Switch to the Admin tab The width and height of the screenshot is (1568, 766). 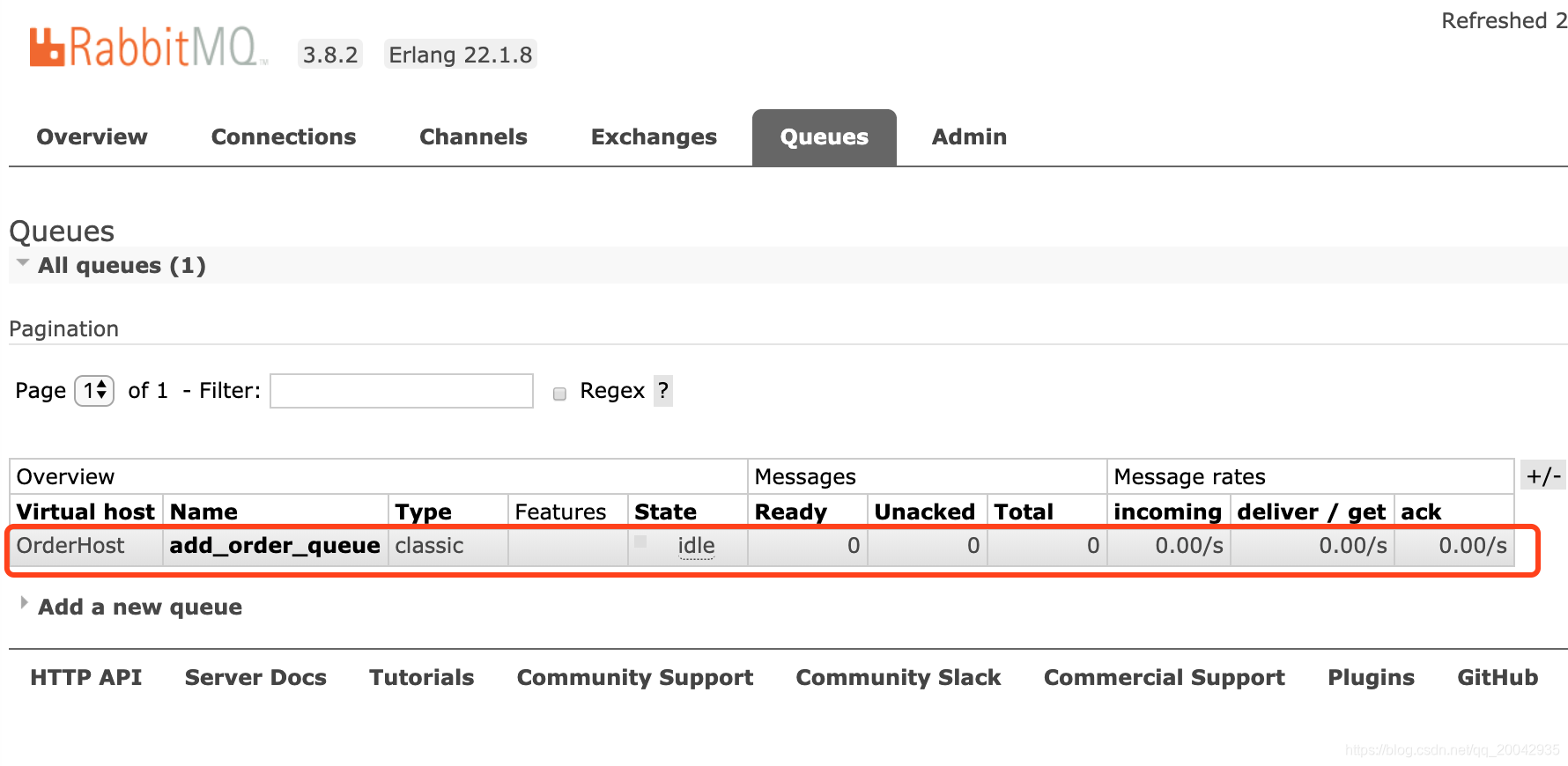coord(969,137)
